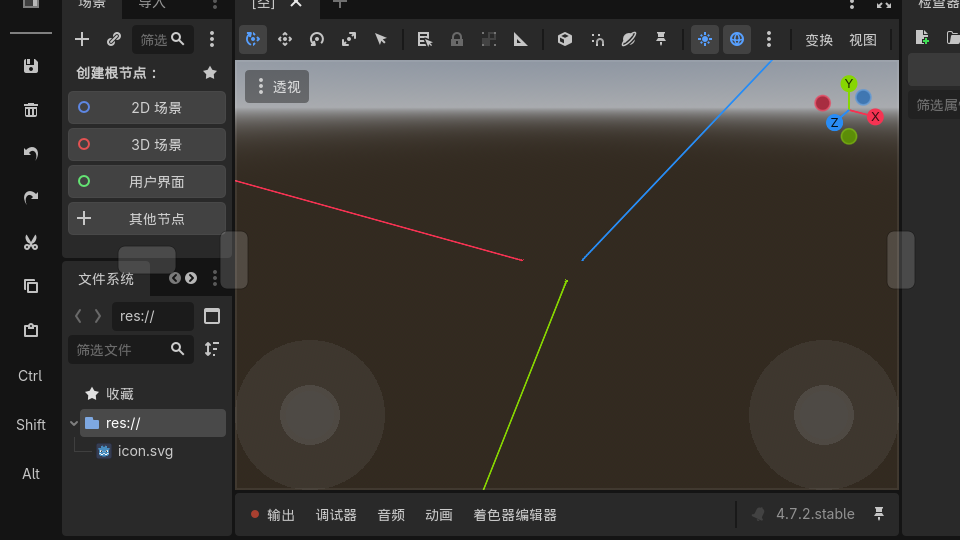This screenshot has width=960, height=540.
Task: Click the Y axis on view gizmo
Action: point(849,83)
